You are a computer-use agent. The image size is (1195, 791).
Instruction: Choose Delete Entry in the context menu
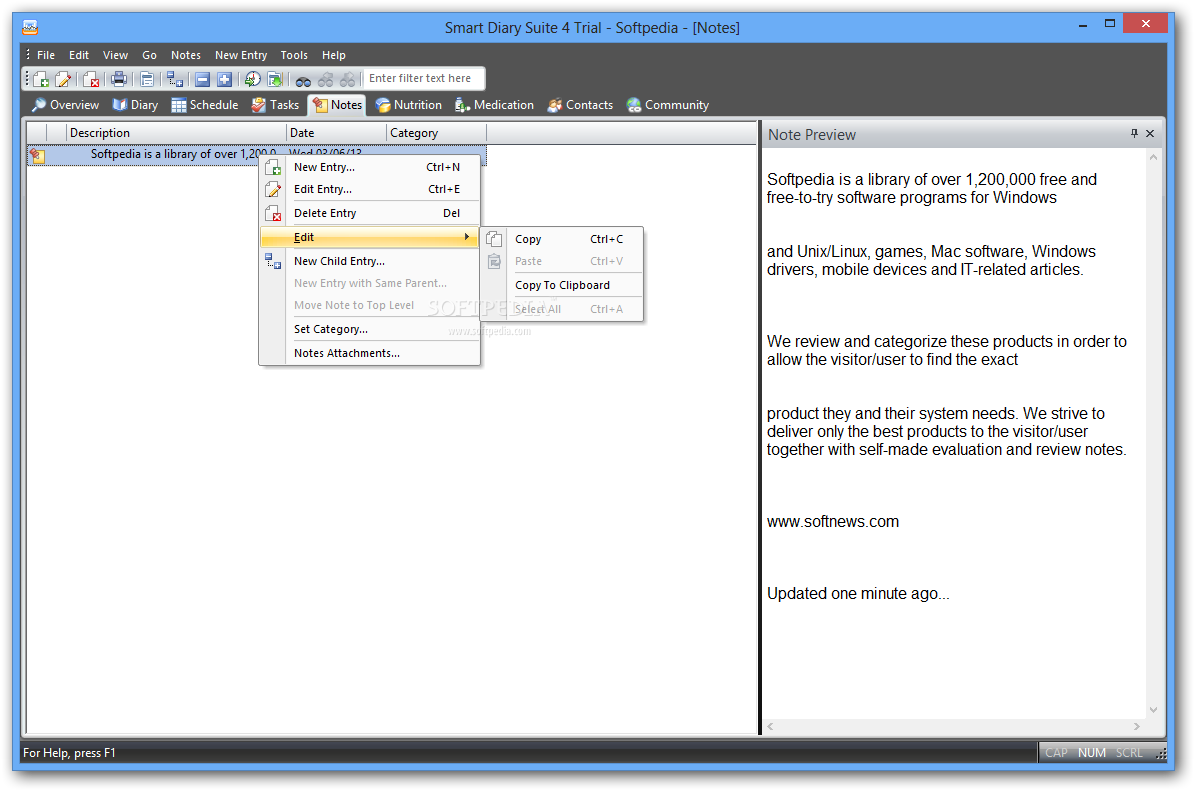(370, 213)
